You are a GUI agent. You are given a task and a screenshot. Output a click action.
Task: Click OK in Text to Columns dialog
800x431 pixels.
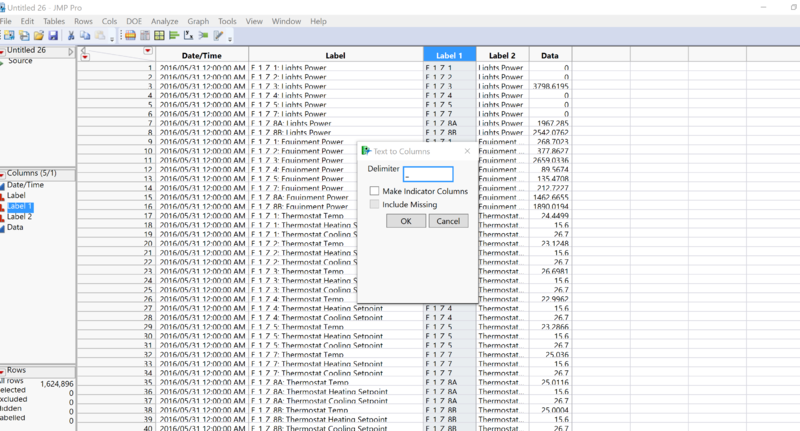pos(406,221)
